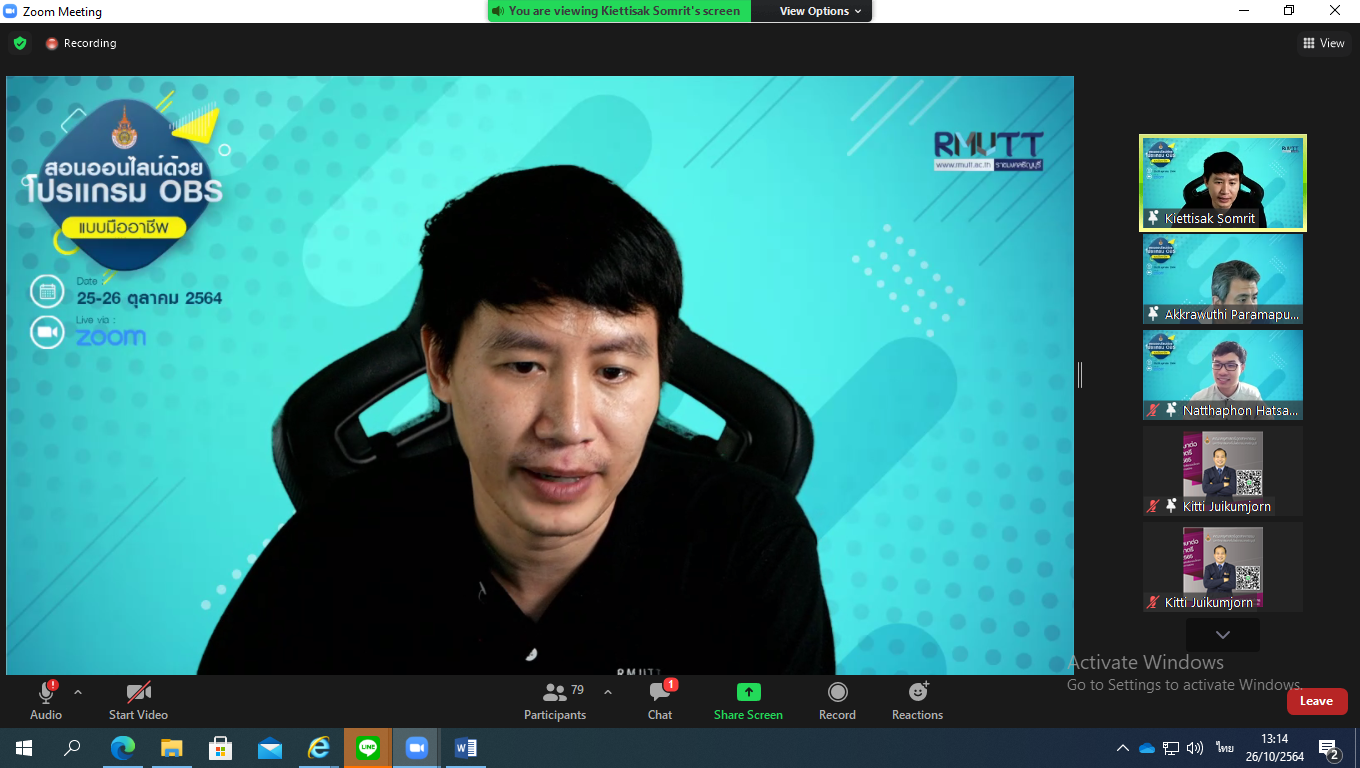Select Akkrawuthi Paramapu video thumbnail

click(x=1223, y=279)
